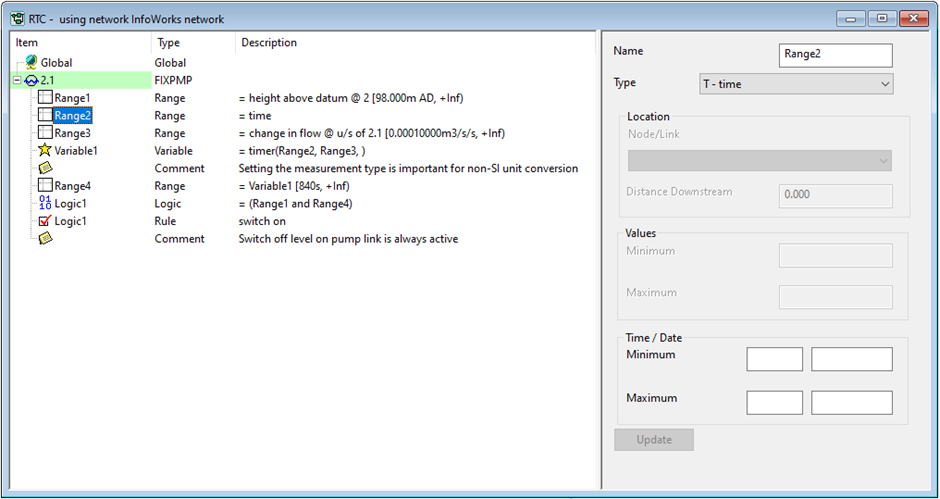
Task: Click the Type column header
Action: [194, 43]
